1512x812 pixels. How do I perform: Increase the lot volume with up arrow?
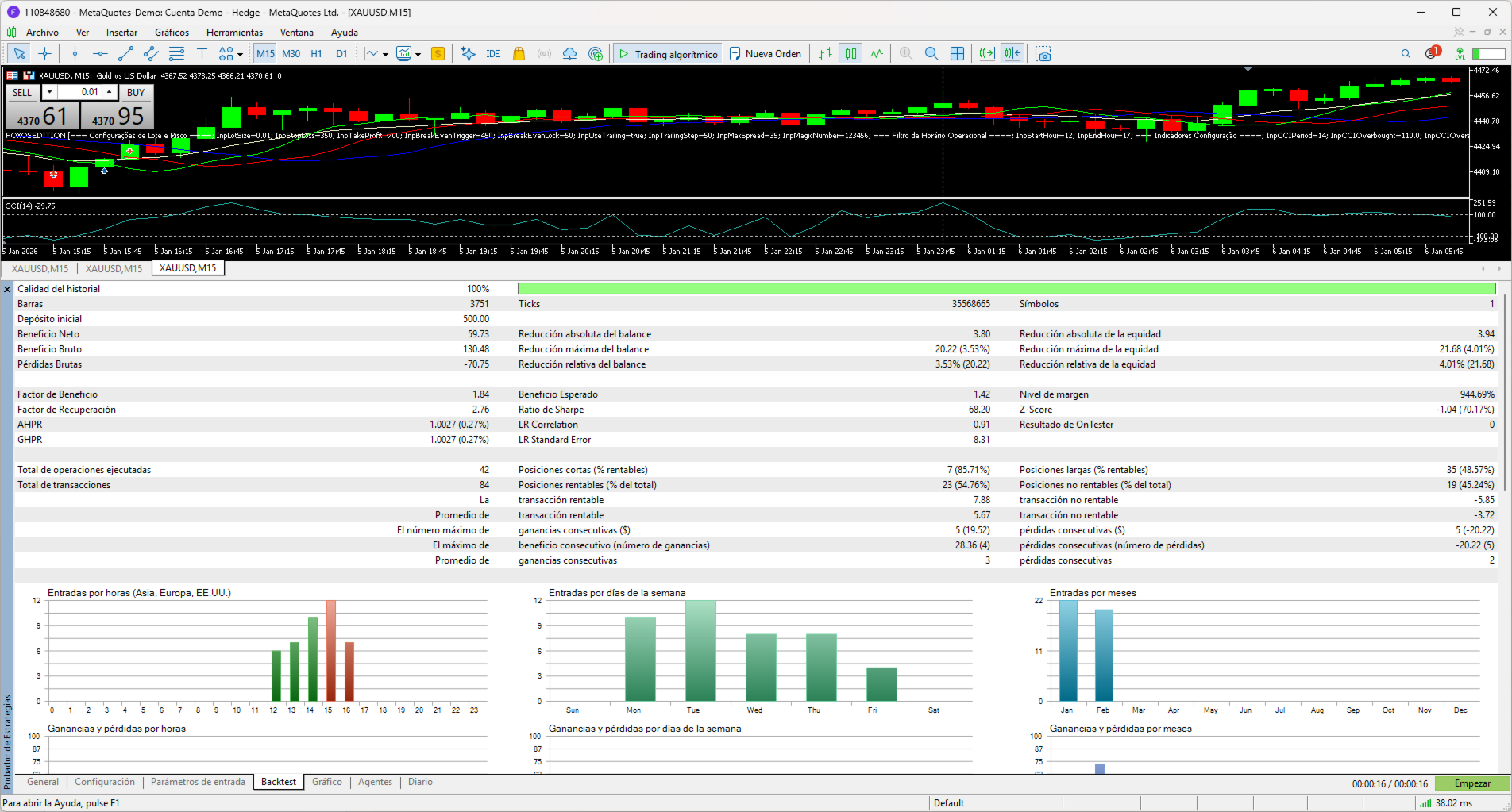(x=110, y=92)
